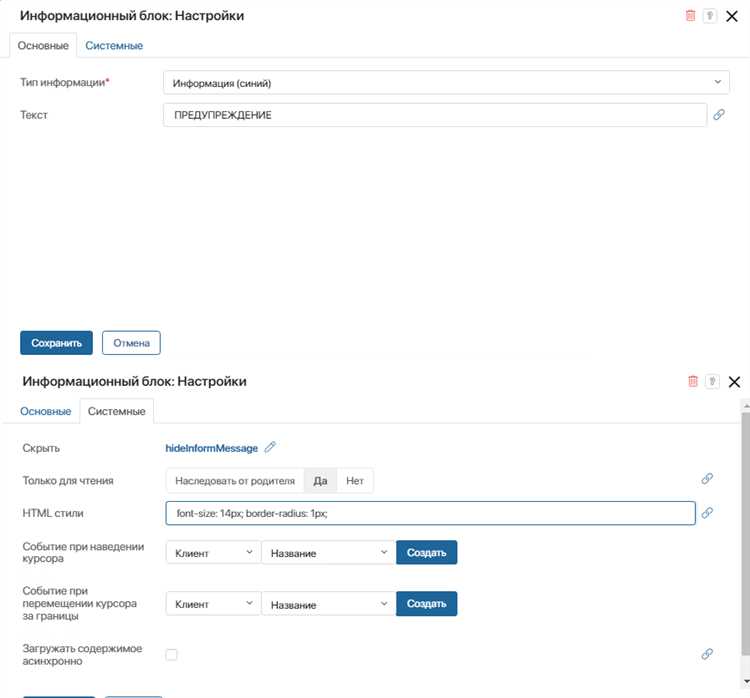Open Клиент dropdown for перемещении курсора за границы

point(213,604)
